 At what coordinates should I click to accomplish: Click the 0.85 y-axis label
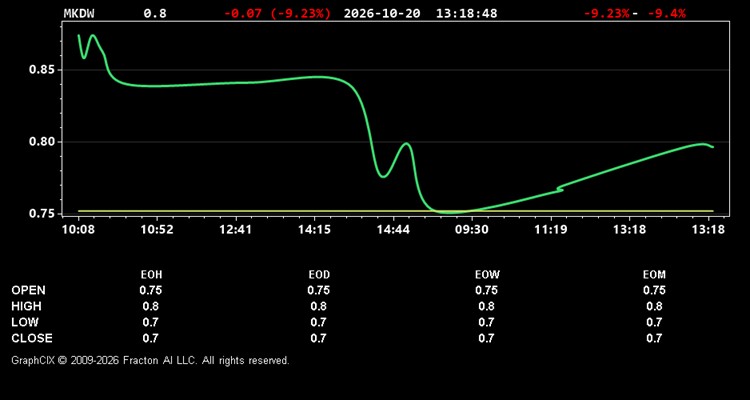point(43,70)
